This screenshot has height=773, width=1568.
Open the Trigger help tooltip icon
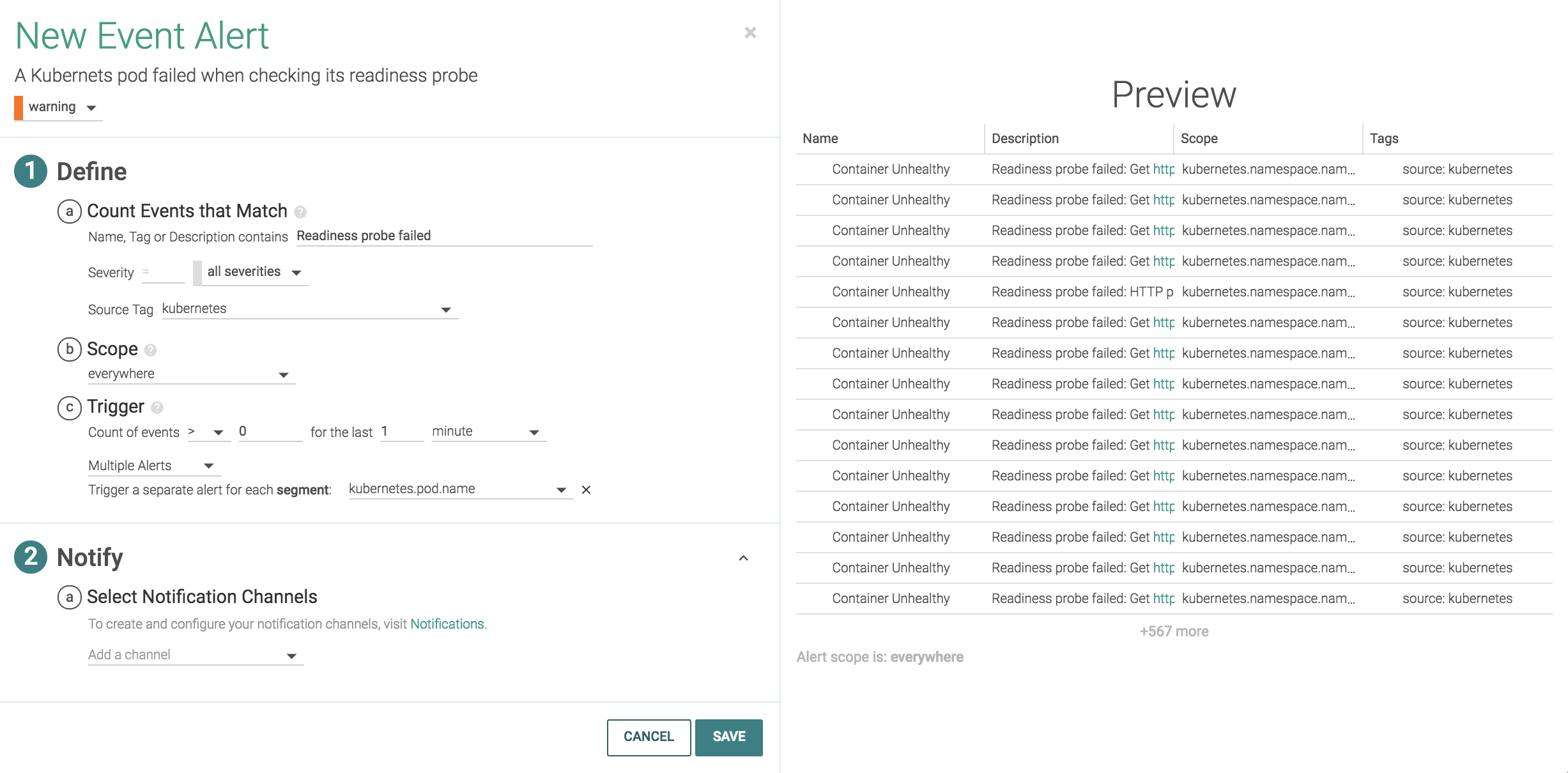pos(157,408)
